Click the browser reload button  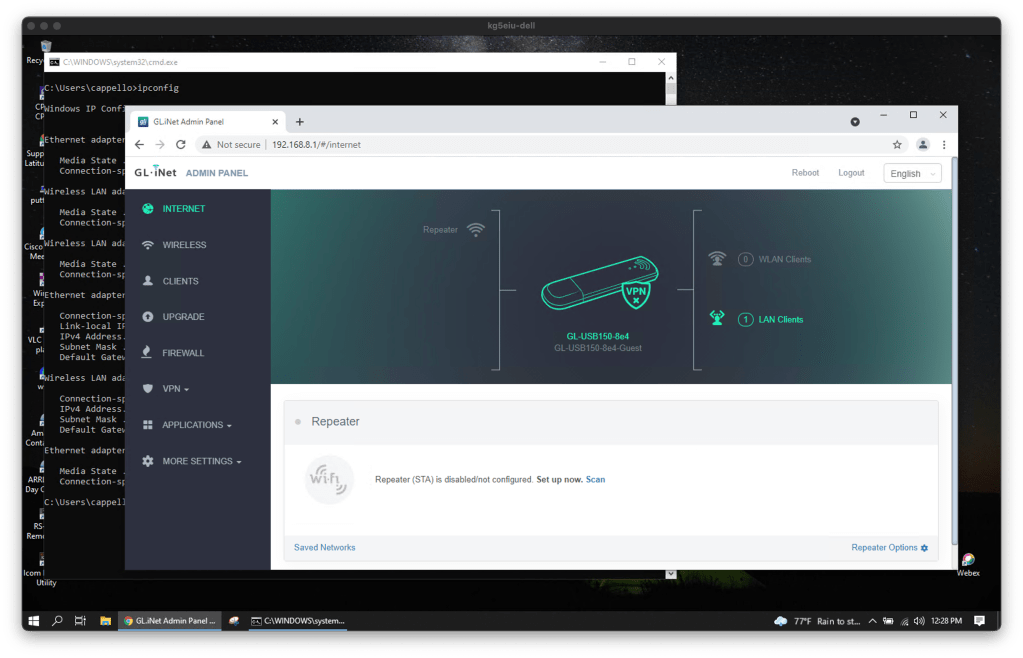click(181, 145)
